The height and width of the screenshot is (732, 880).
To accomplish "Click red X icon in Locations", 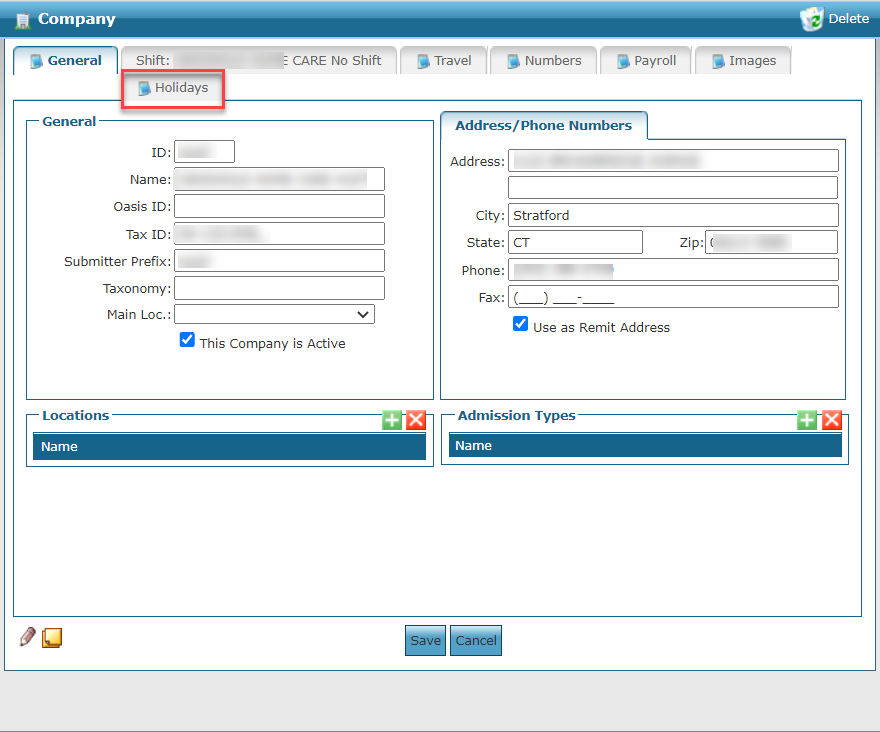I will tap(416, 420).
